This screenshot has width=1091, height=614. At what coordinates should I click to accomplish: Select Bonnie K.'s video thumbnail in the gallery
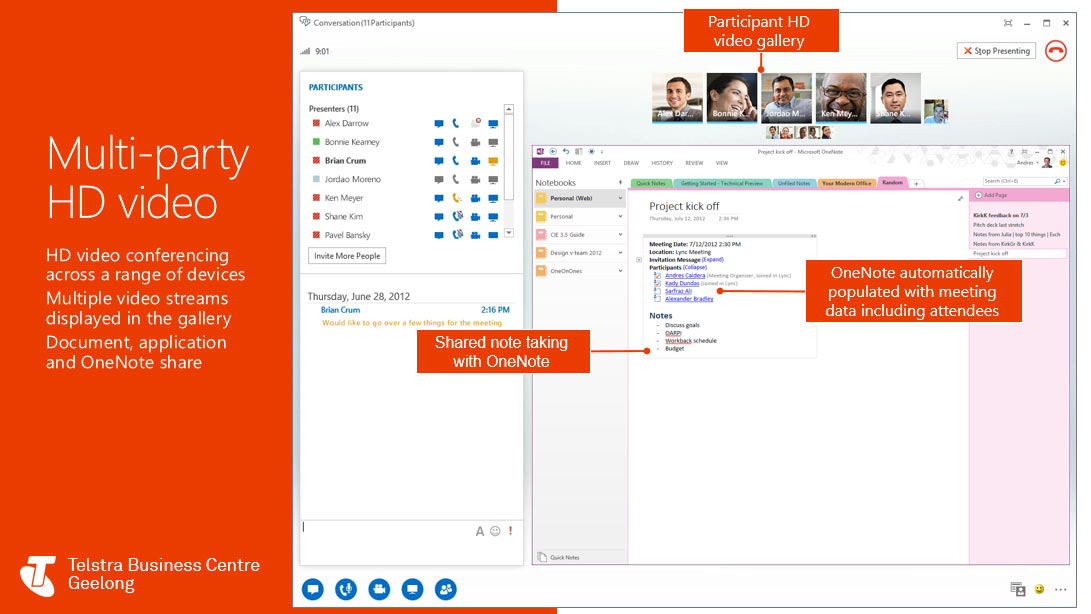731,98
